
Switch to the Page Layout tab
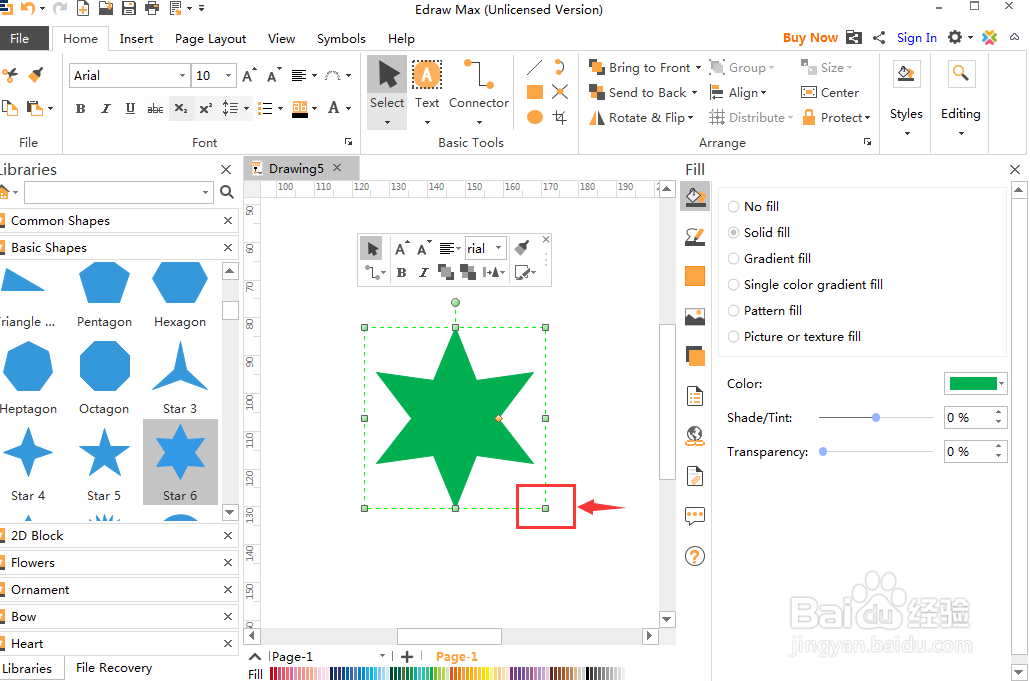pos(210,39)
